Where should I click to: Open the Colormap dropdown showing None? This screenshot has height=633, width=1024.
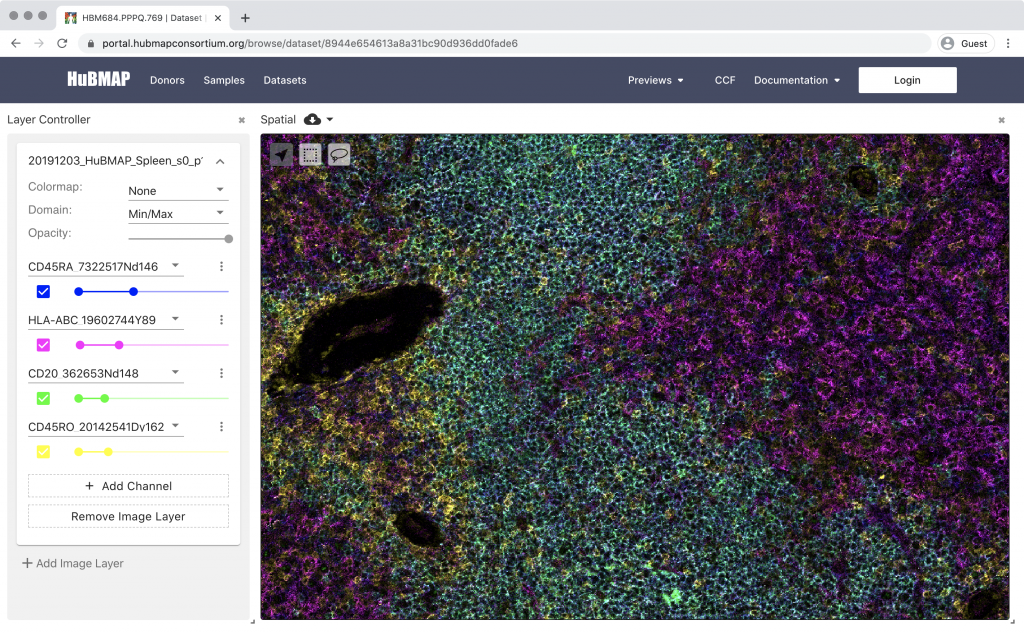[x=178, y=189]
